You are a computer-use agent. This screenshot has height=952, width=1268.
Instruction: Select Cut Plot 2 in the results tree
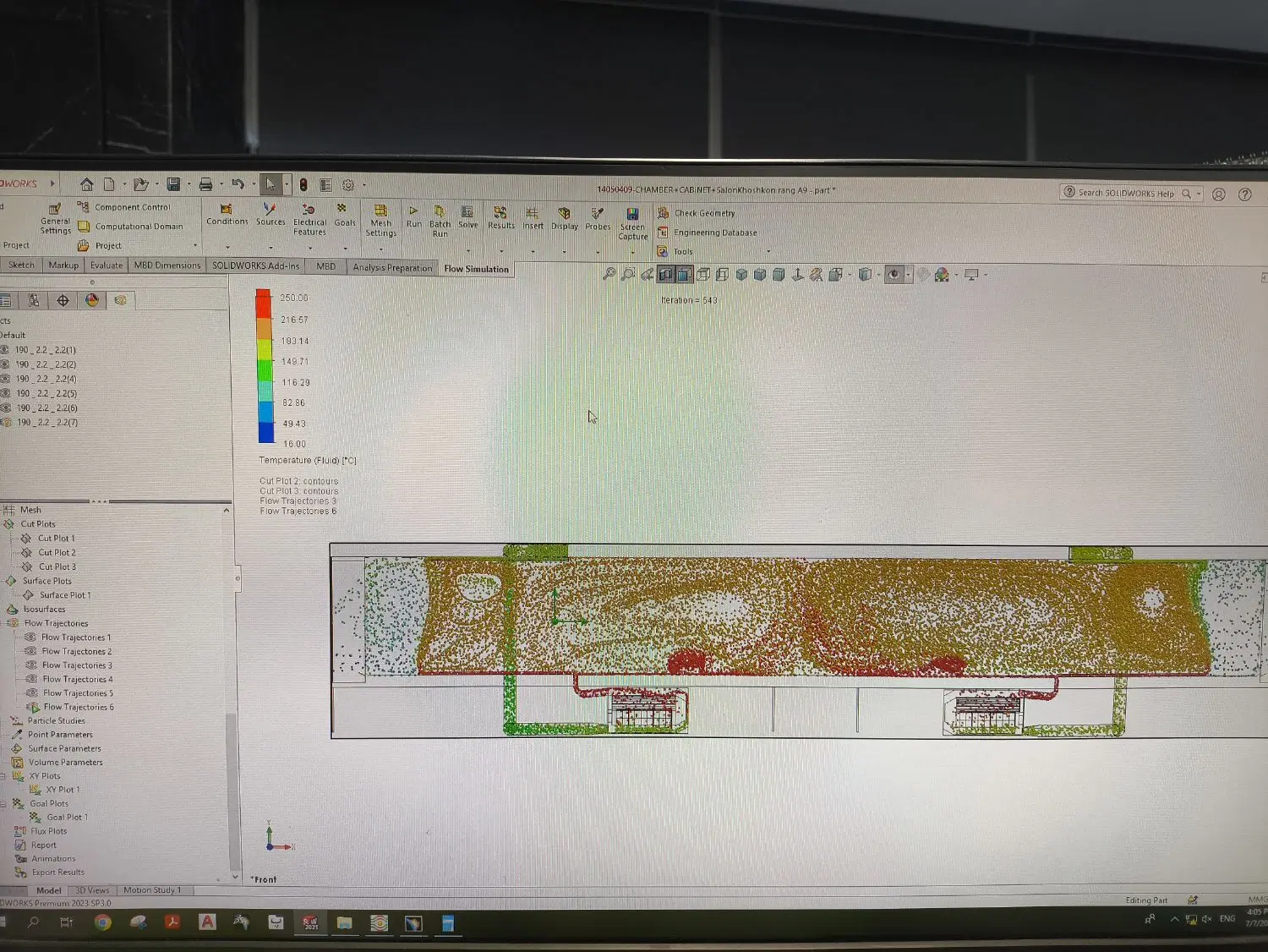coord(57,552)
